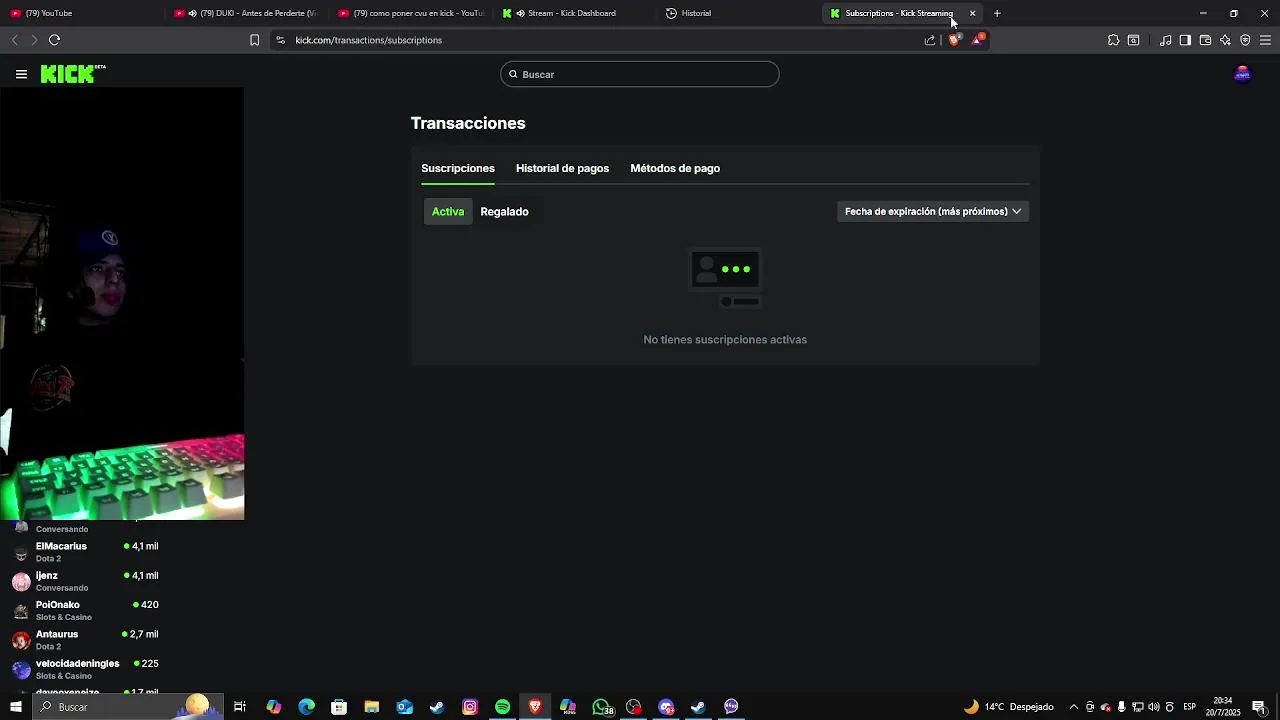Click the ESP language indicator
1280x720 pixels.
click(x=1189, y=707)
